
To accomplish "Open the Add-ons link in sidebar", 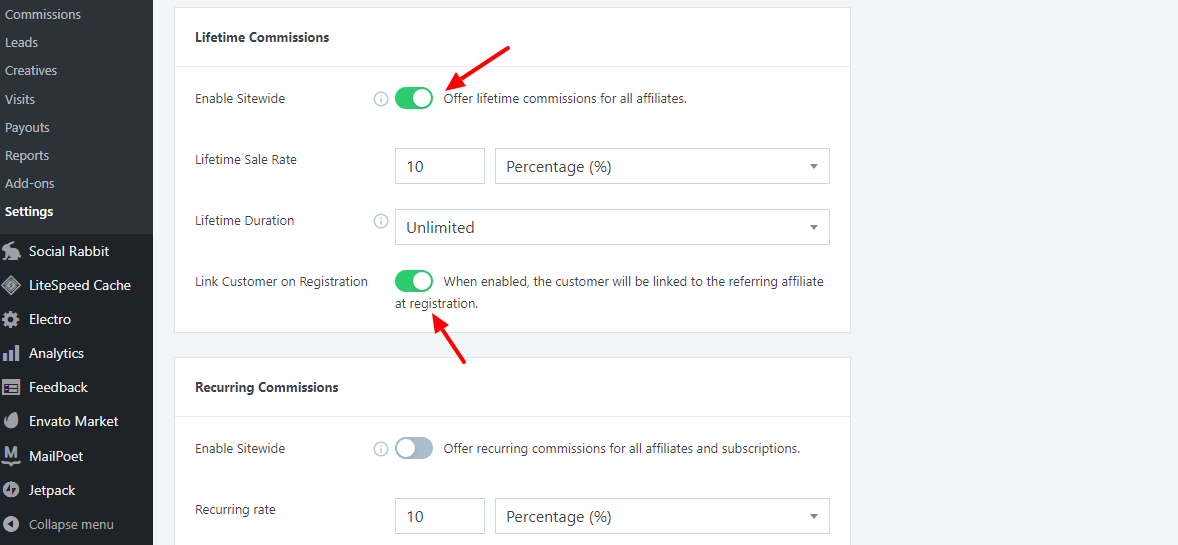I will (30, 184).
